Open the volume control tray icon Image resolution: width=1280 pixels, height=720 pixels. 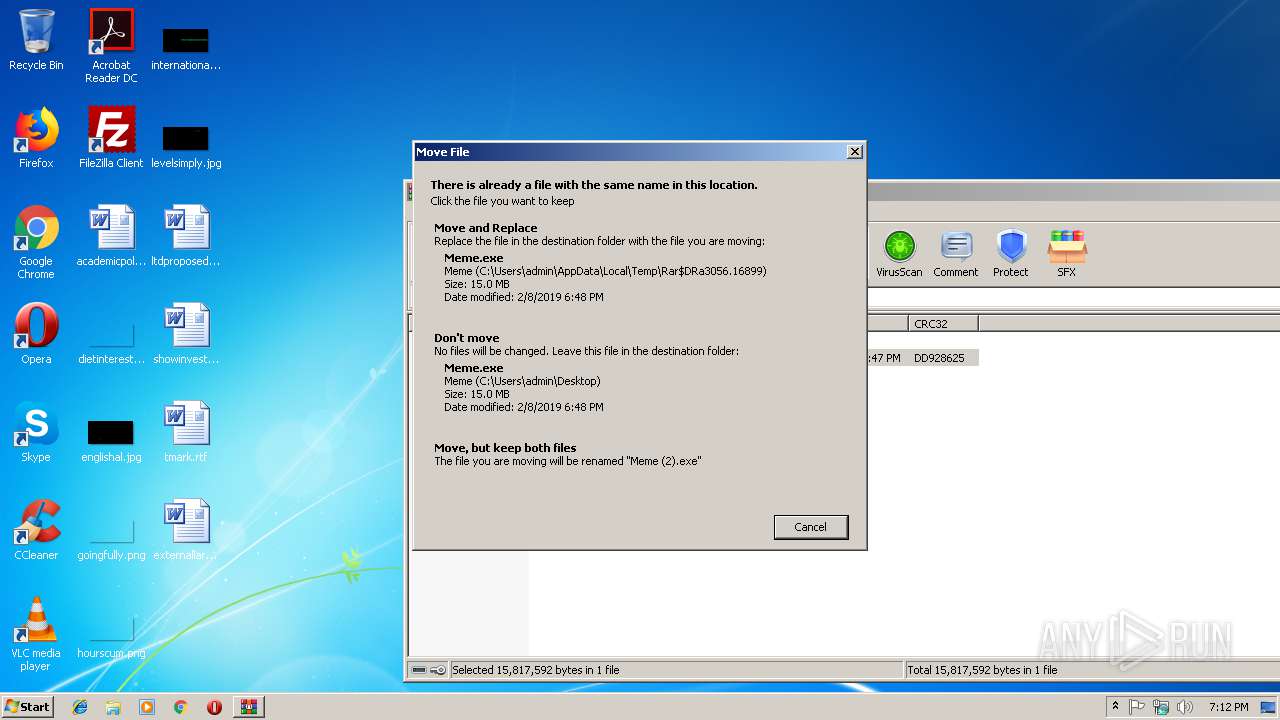click(x=1185, y=707)
